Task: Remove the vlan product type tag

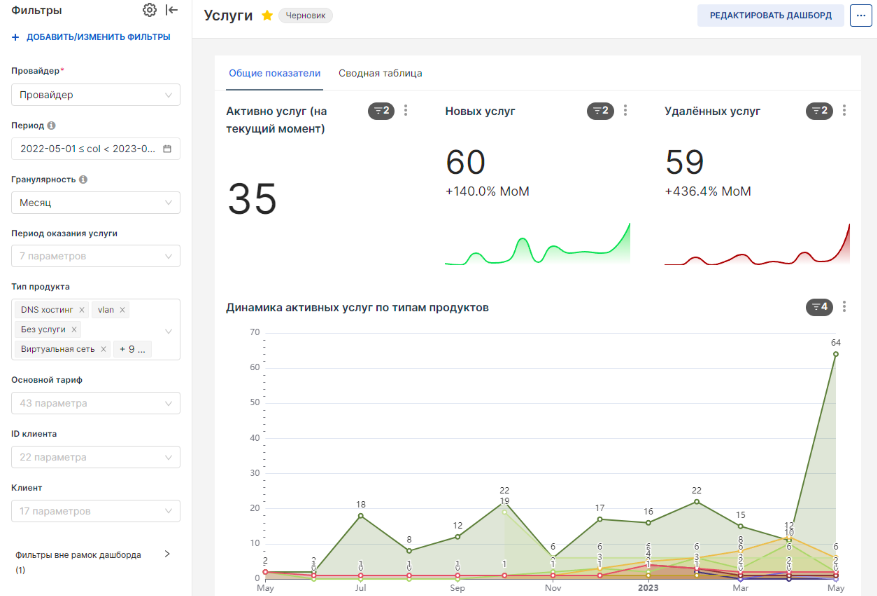Action: pyautogui.click(x=123, y=310)
